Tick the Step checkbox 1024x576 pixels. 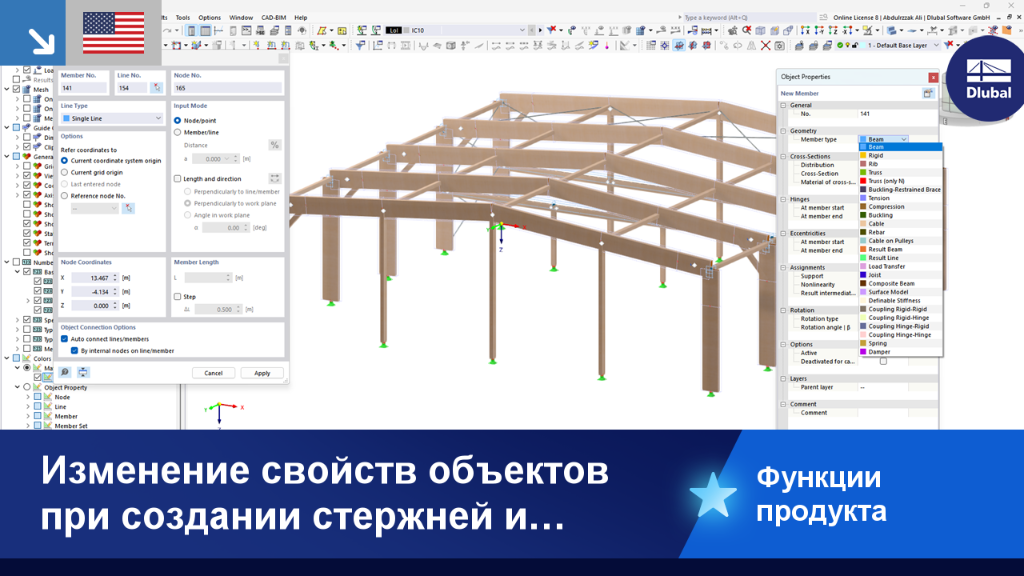pyautogui.click(x=178, y=296)
